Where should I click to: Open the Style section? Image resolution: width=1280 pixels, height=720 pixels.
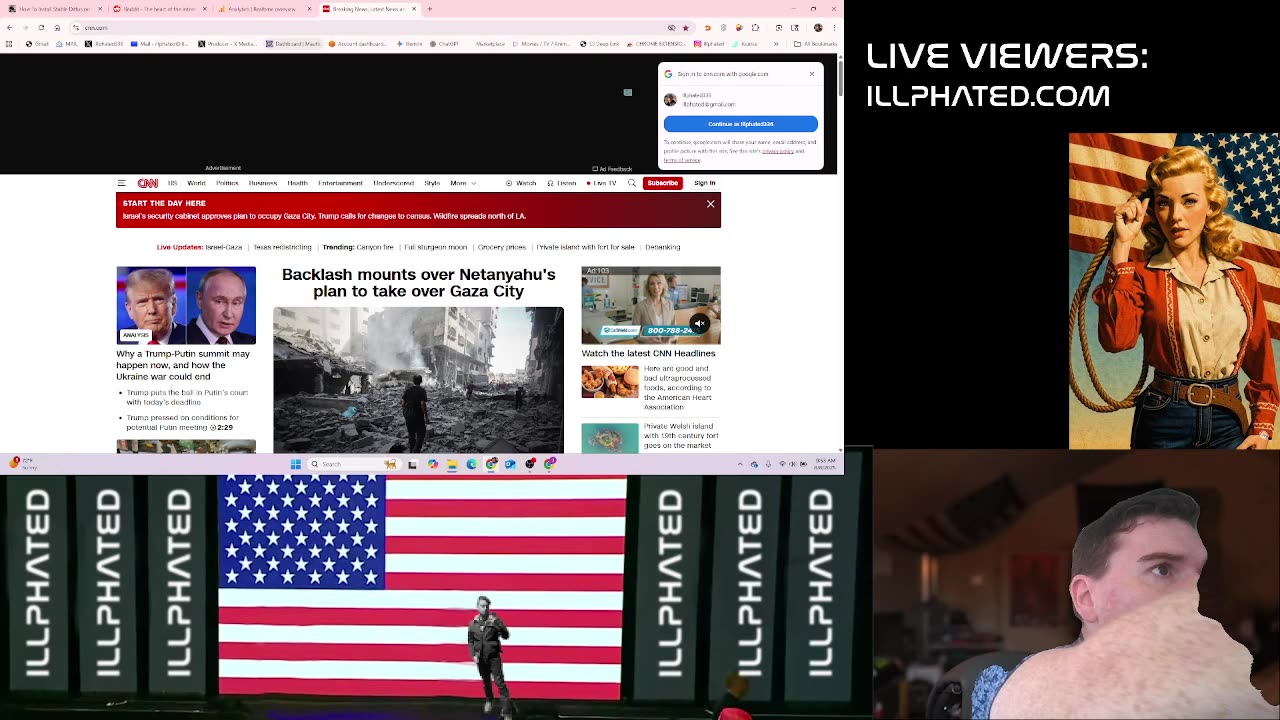pyautogui.click(x=432, y=183)
